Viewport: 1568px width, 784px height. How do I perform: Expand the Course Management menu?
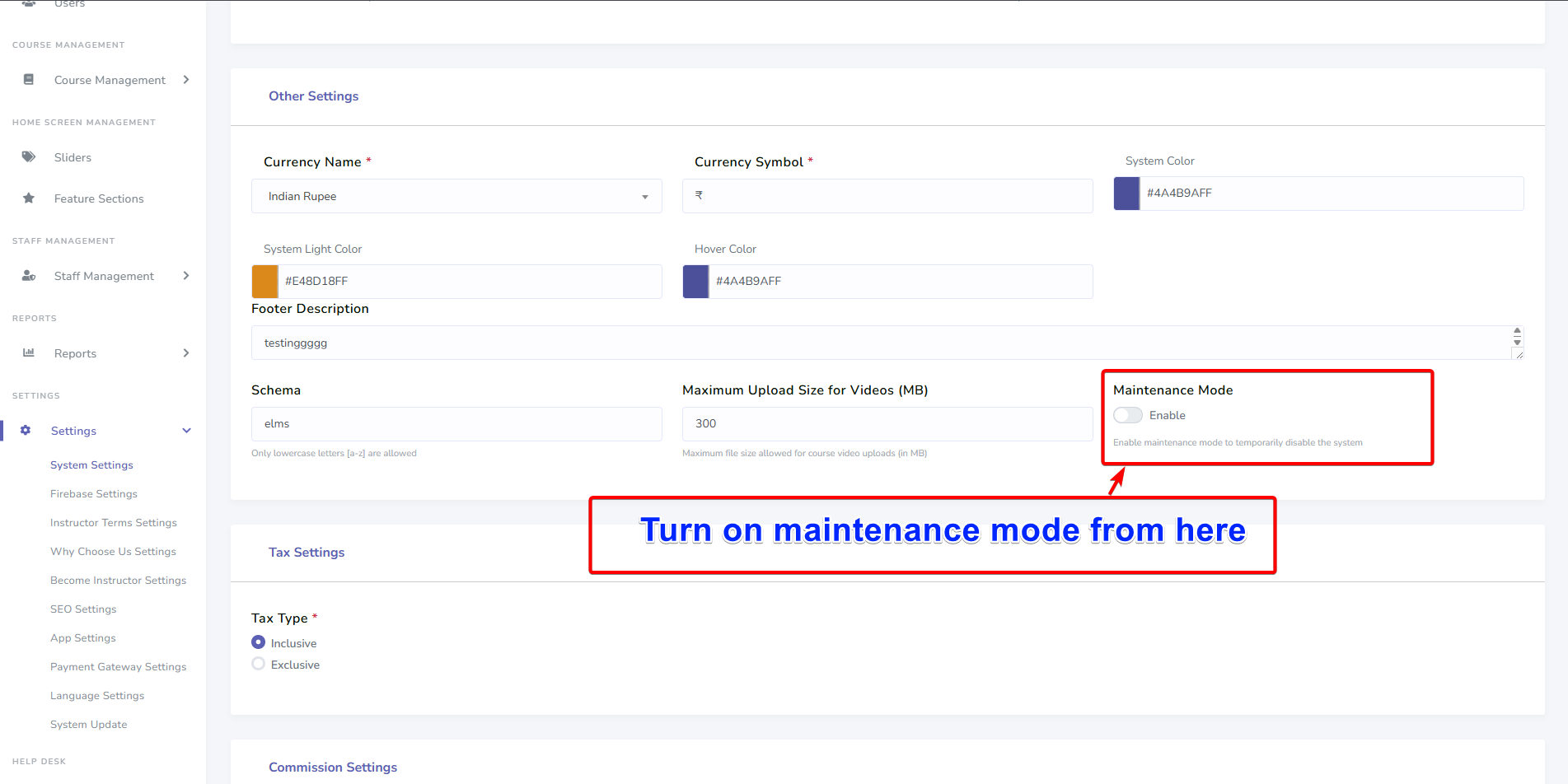click(187, 79)
